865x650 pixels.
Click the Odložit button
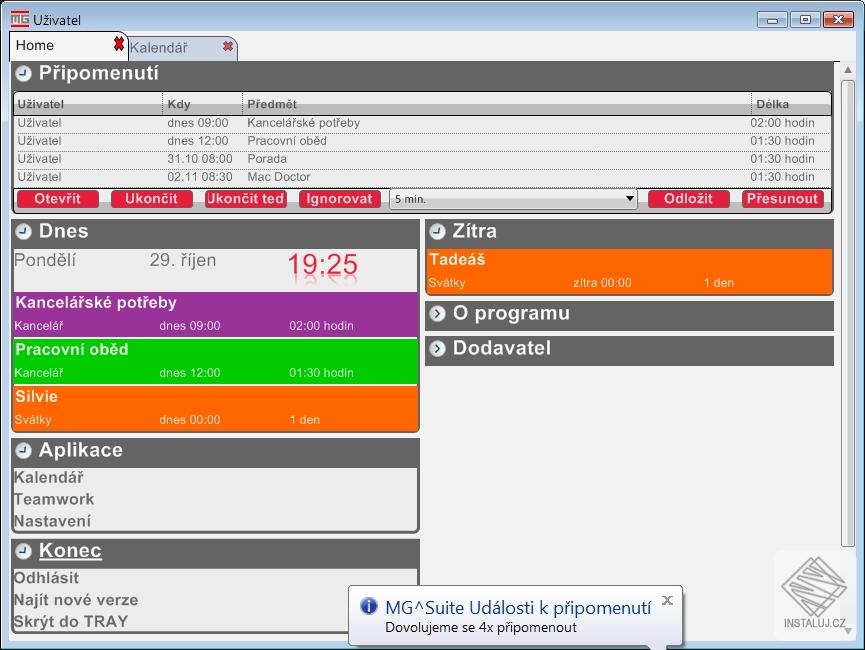(688, 199)
